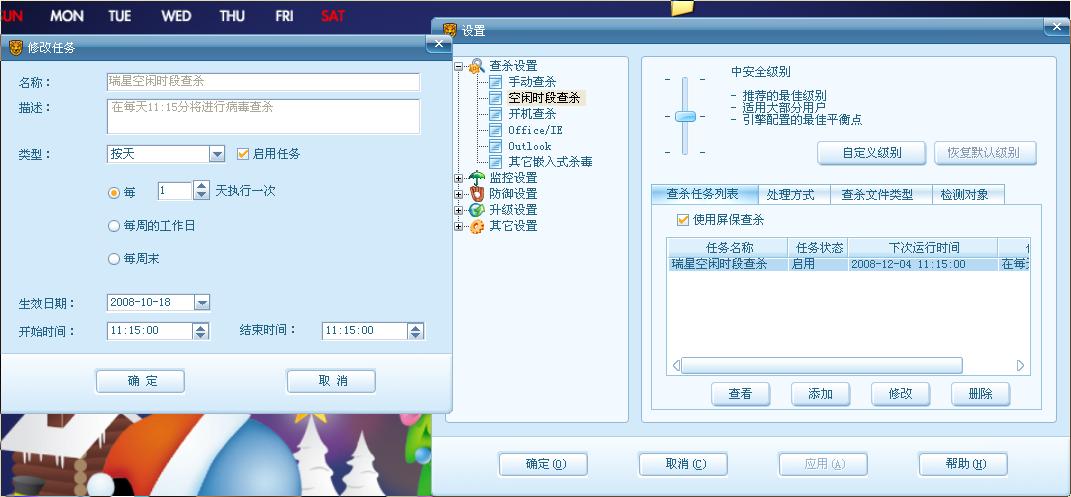Click the 空闲时段查杀 document icon
Image resolution: width=1071 pixels, height=497 pixels.
pyautogui.click(x=497, y=98)
